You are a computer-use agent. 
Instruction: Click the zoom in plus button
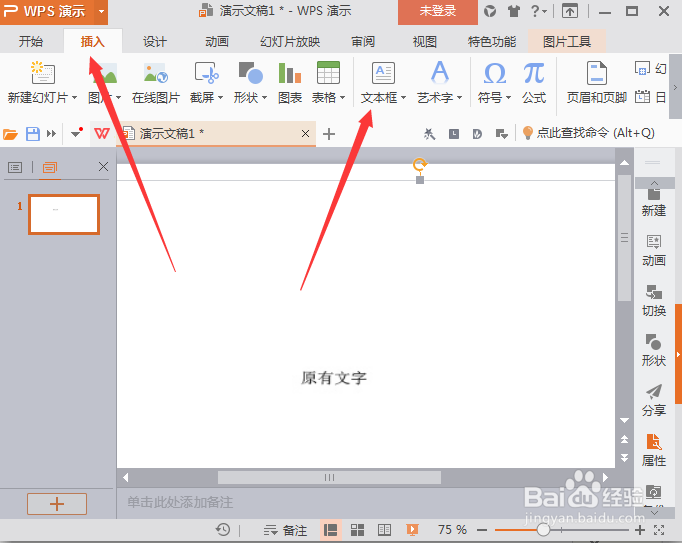coord(639,530)
